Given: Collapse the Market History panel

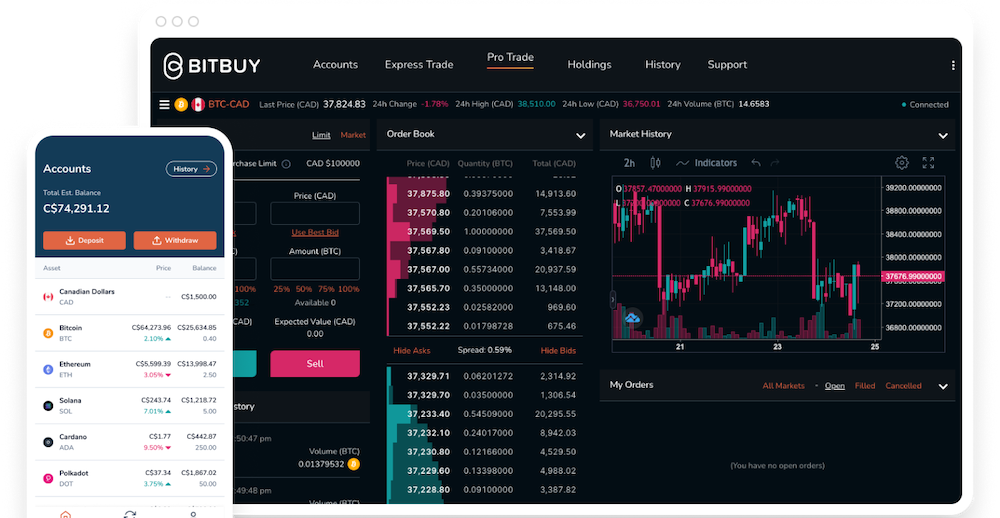Looking at the screenshot, I should pyautogui.click(x=942, y=135).
